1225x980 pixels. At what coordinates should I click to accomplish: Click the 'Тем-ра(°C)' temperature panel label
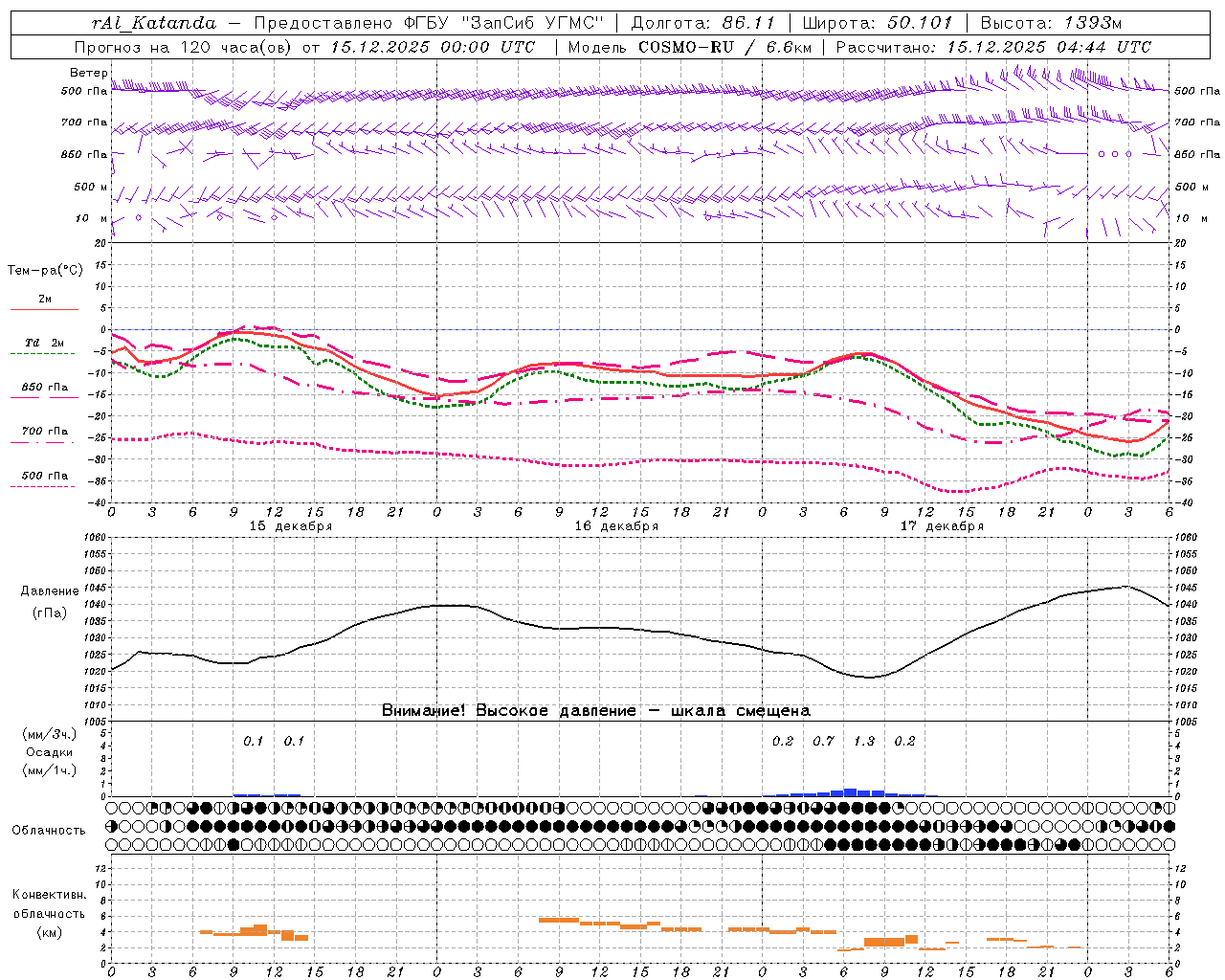click(x=45, y=271)
